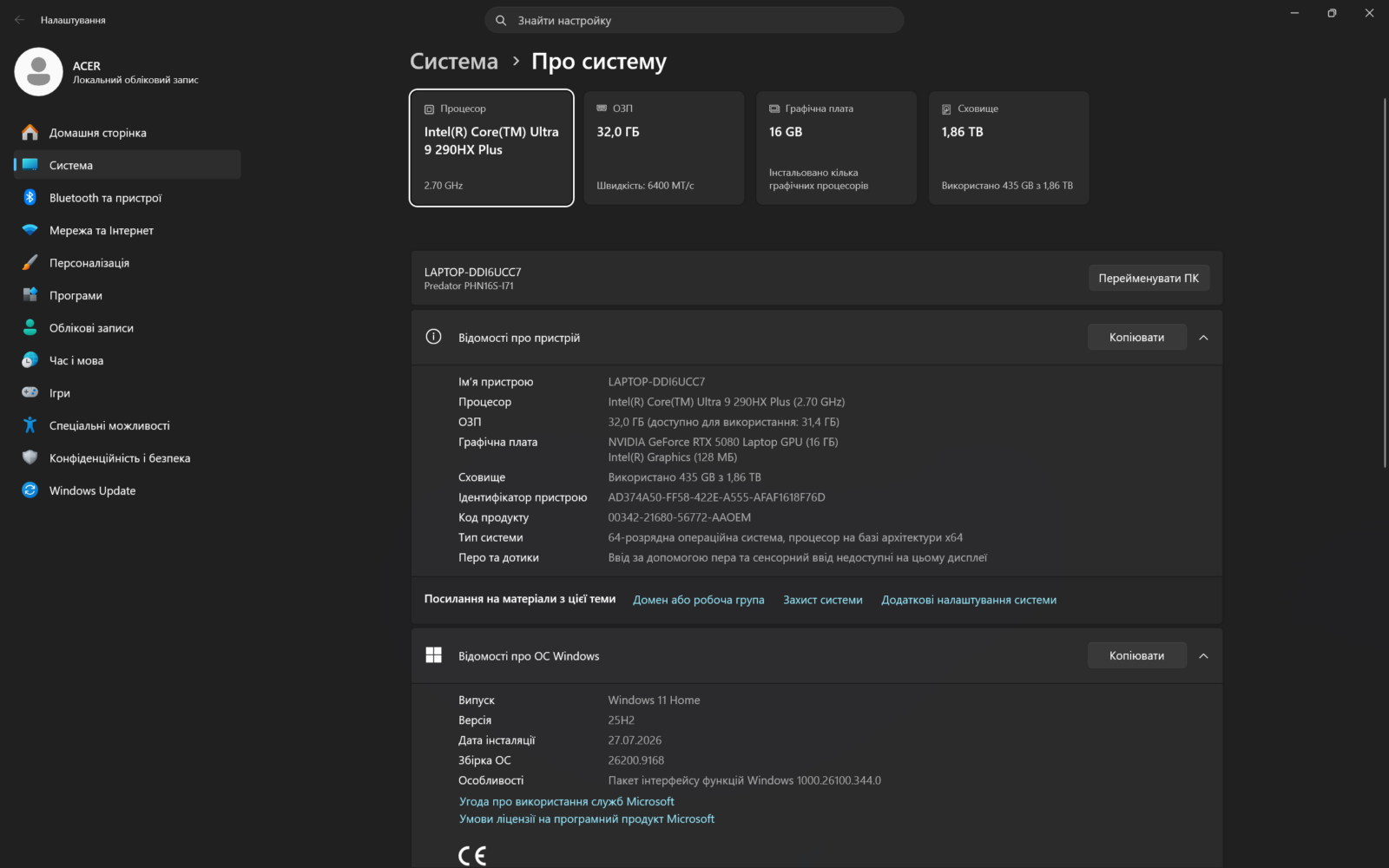Open Конфіденційність і безпека settings
Image resolution: width=1389 pixels, height=868 pixels.
click(x=127, y=458)
